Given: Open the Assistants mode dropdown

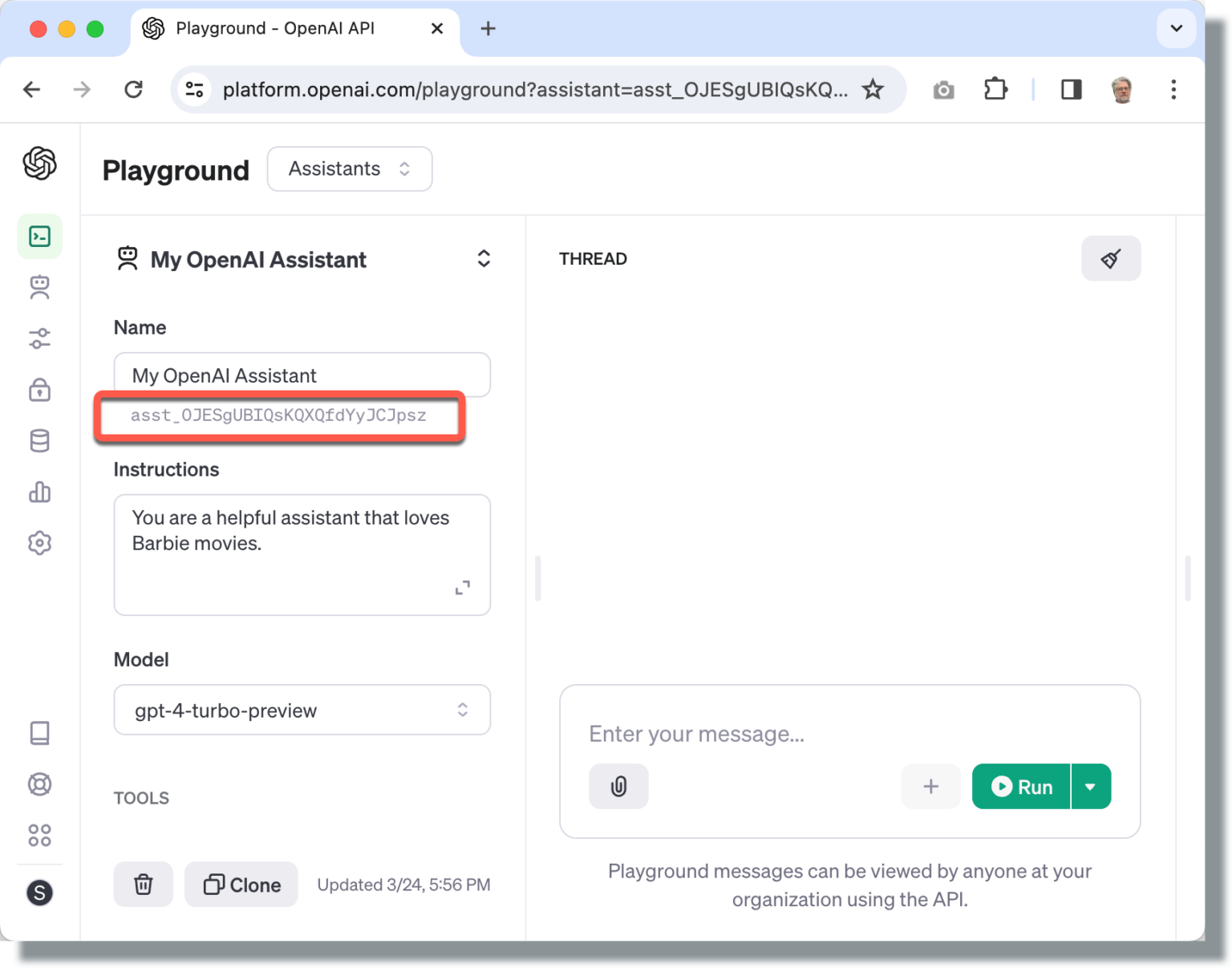Looking at the screenshot, I should click(x=349, y=168).
